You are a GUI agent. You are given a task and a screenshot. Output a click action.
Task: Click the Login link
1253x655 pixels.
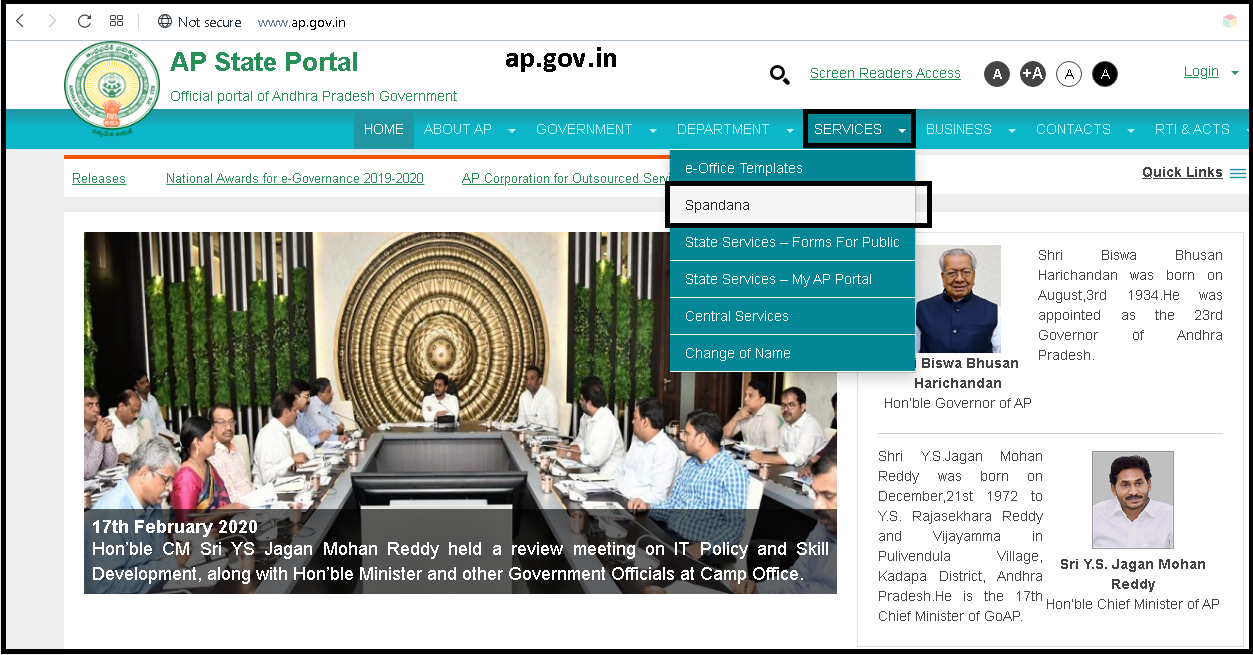[1201, 71]
